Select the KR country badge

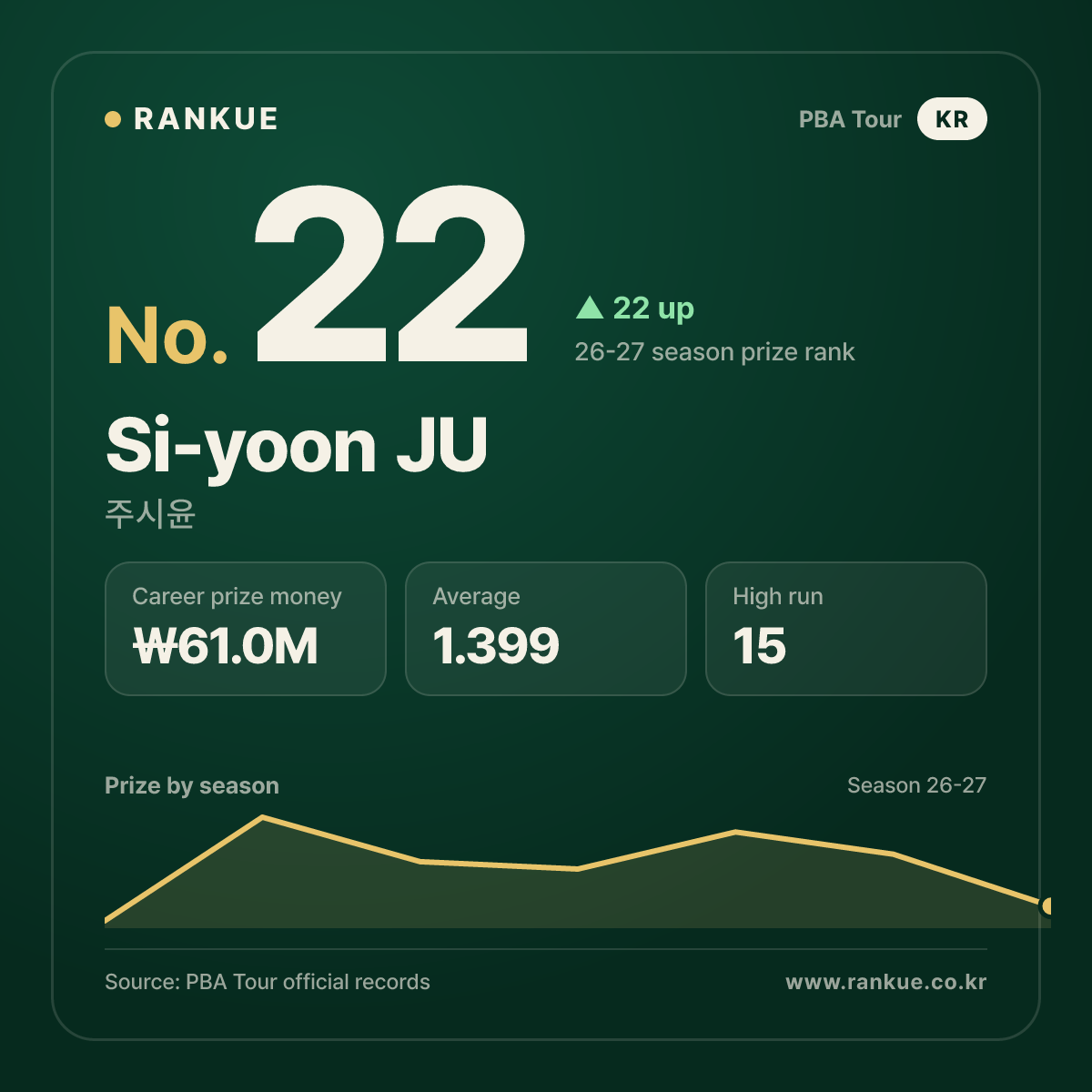click(x=952, y=119)
